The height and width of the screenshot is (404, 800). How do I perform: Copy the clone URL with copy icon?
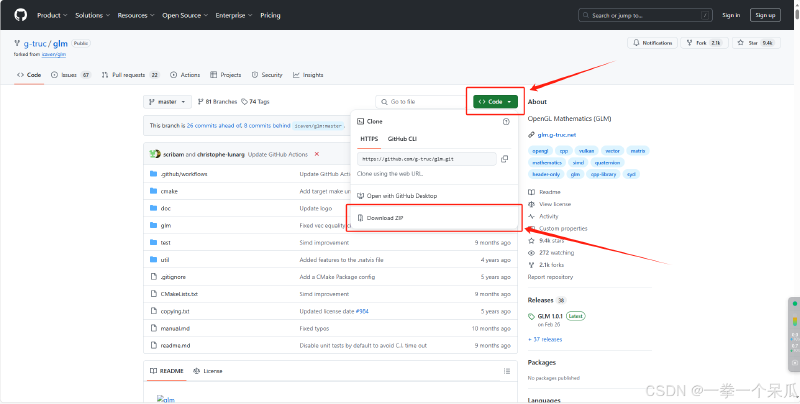coord(505,159)
